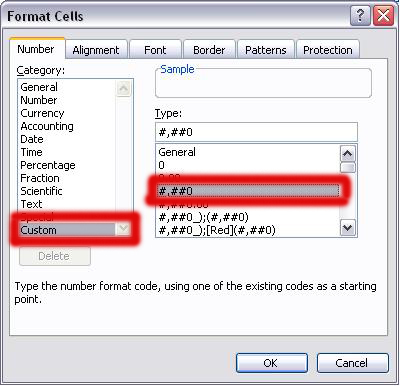Open the Font tab
Screen dimensions: 400x386
tap(155, 50)
